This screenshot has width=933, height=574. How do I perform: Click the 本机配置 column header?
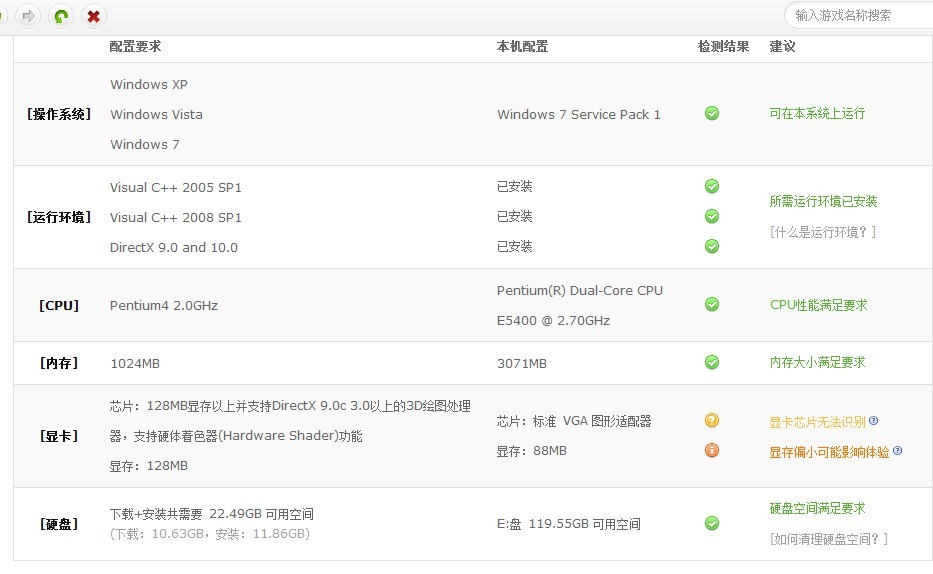pyautogui.click(x=522, y=46)
